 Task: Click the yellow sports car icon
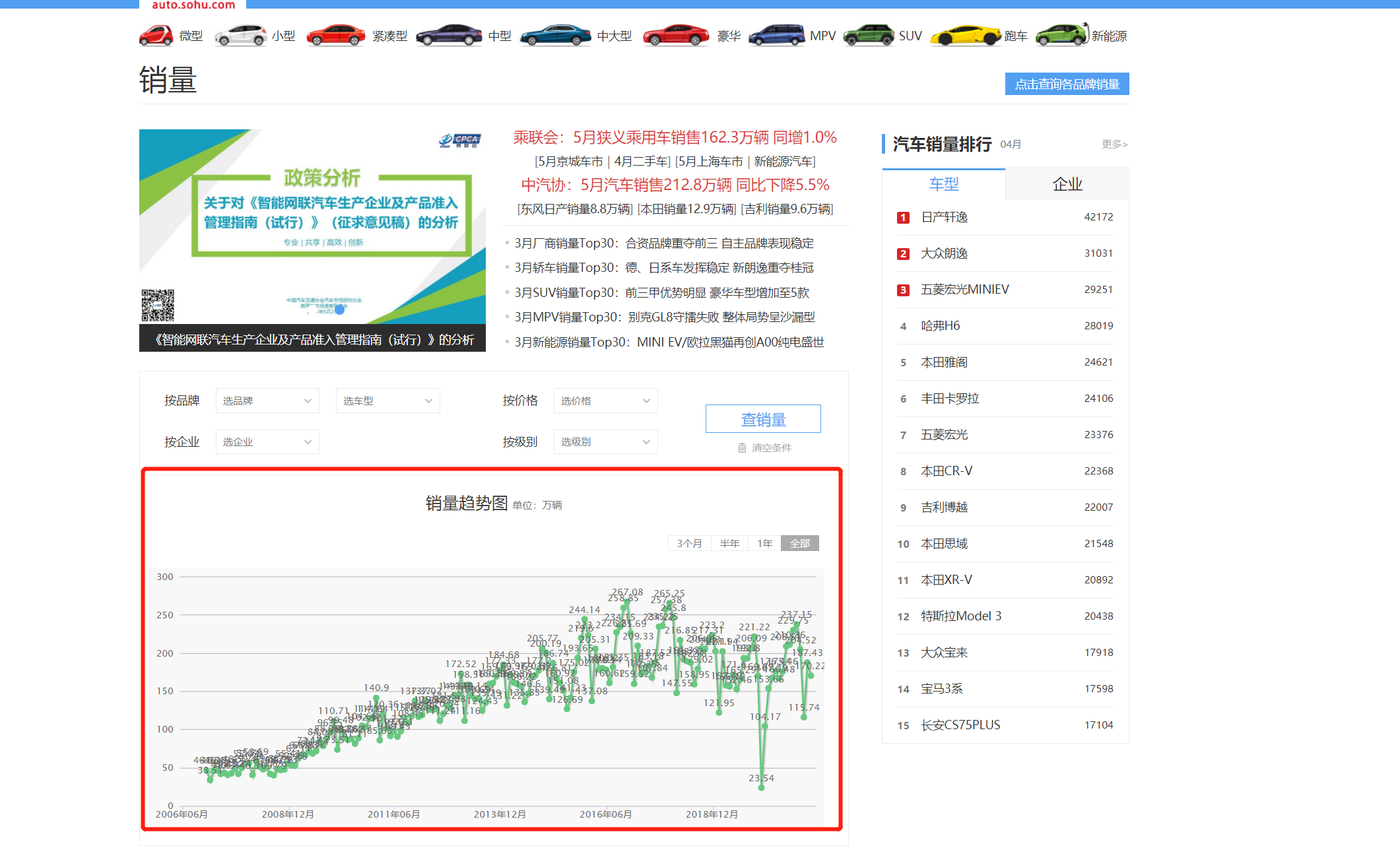point(966,36)
